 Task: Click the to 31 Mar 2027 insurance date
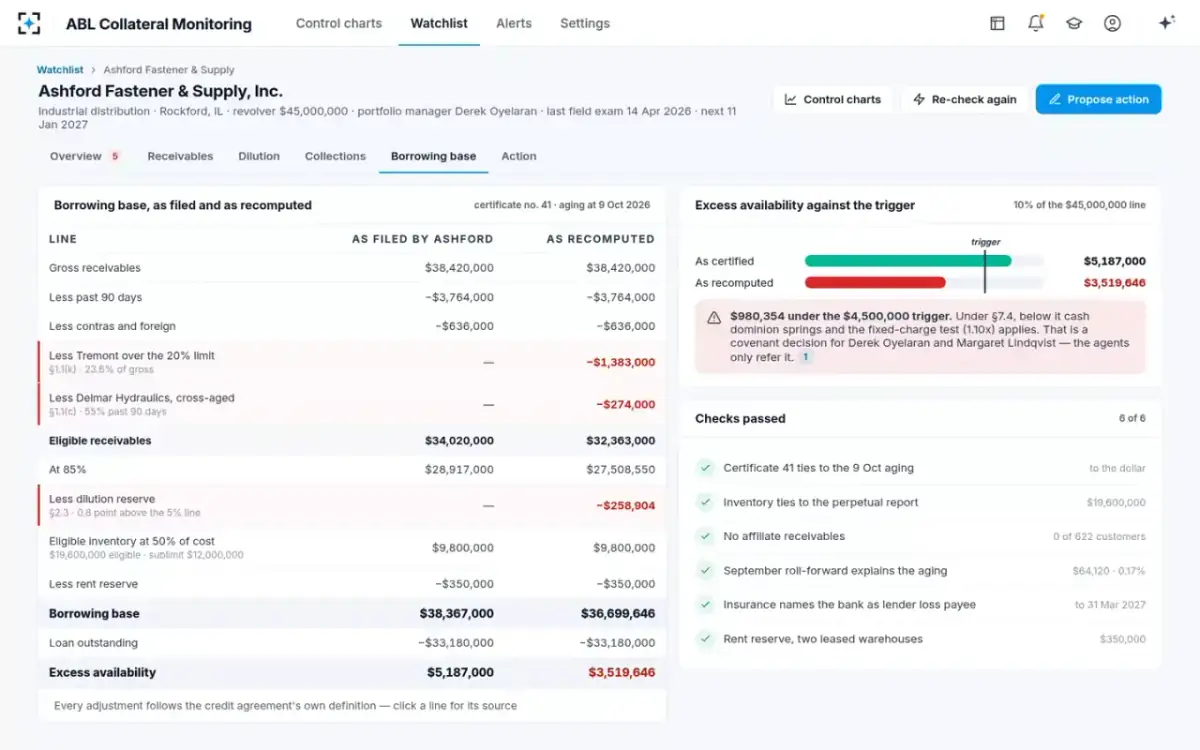(x=1110, y=605)
